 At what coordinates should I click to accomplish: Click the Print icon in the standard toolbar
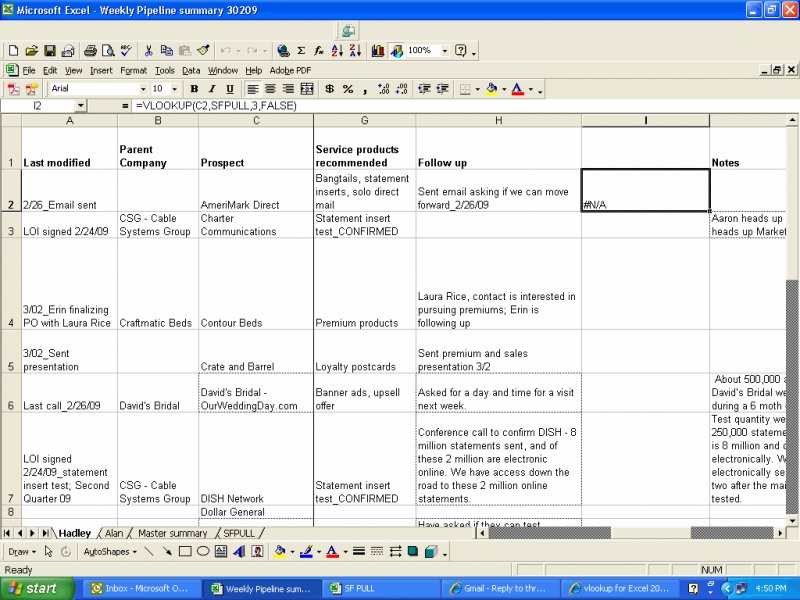pos(90,51)
